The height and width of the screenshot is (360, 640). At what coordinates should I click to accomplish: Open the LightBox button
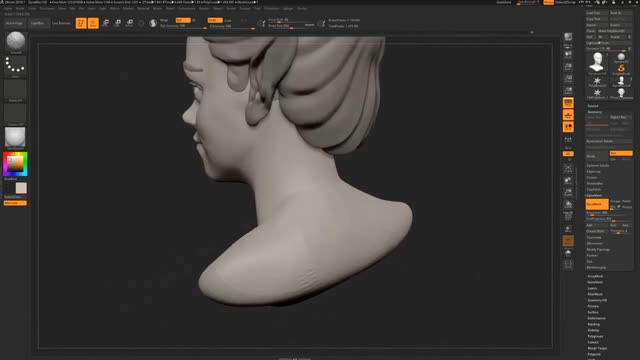39,23
